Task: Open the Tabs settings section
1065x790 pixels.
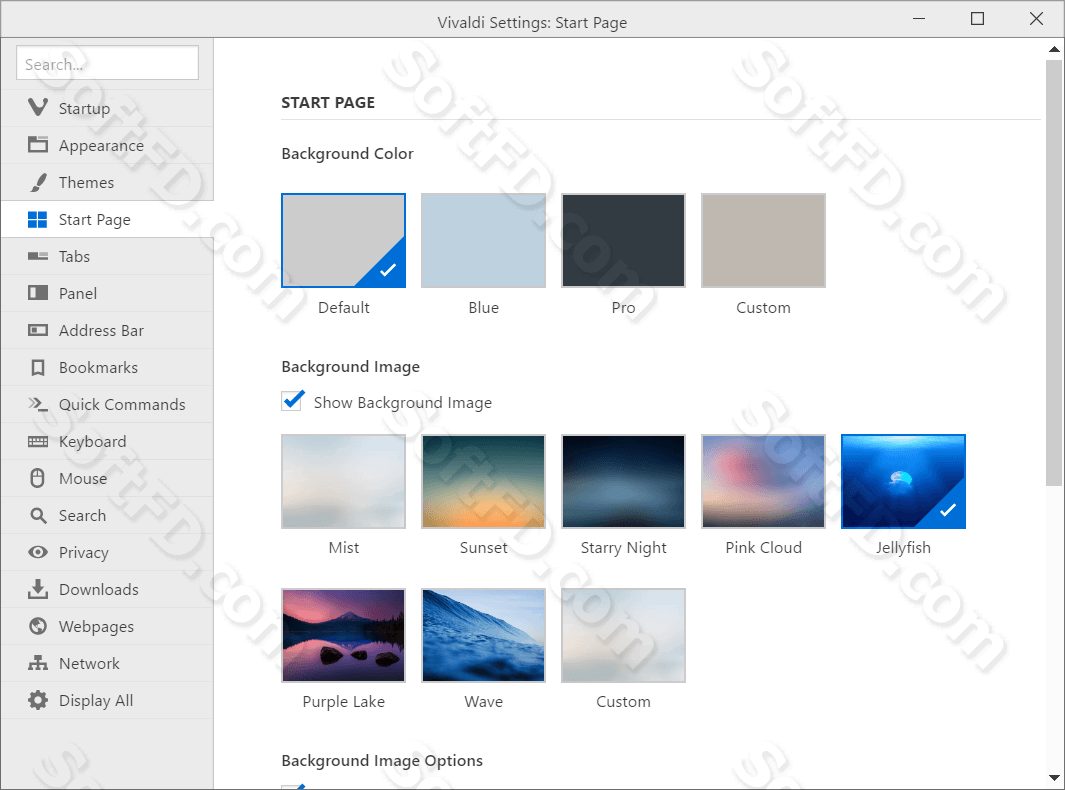Action: [x=107, y=256]
